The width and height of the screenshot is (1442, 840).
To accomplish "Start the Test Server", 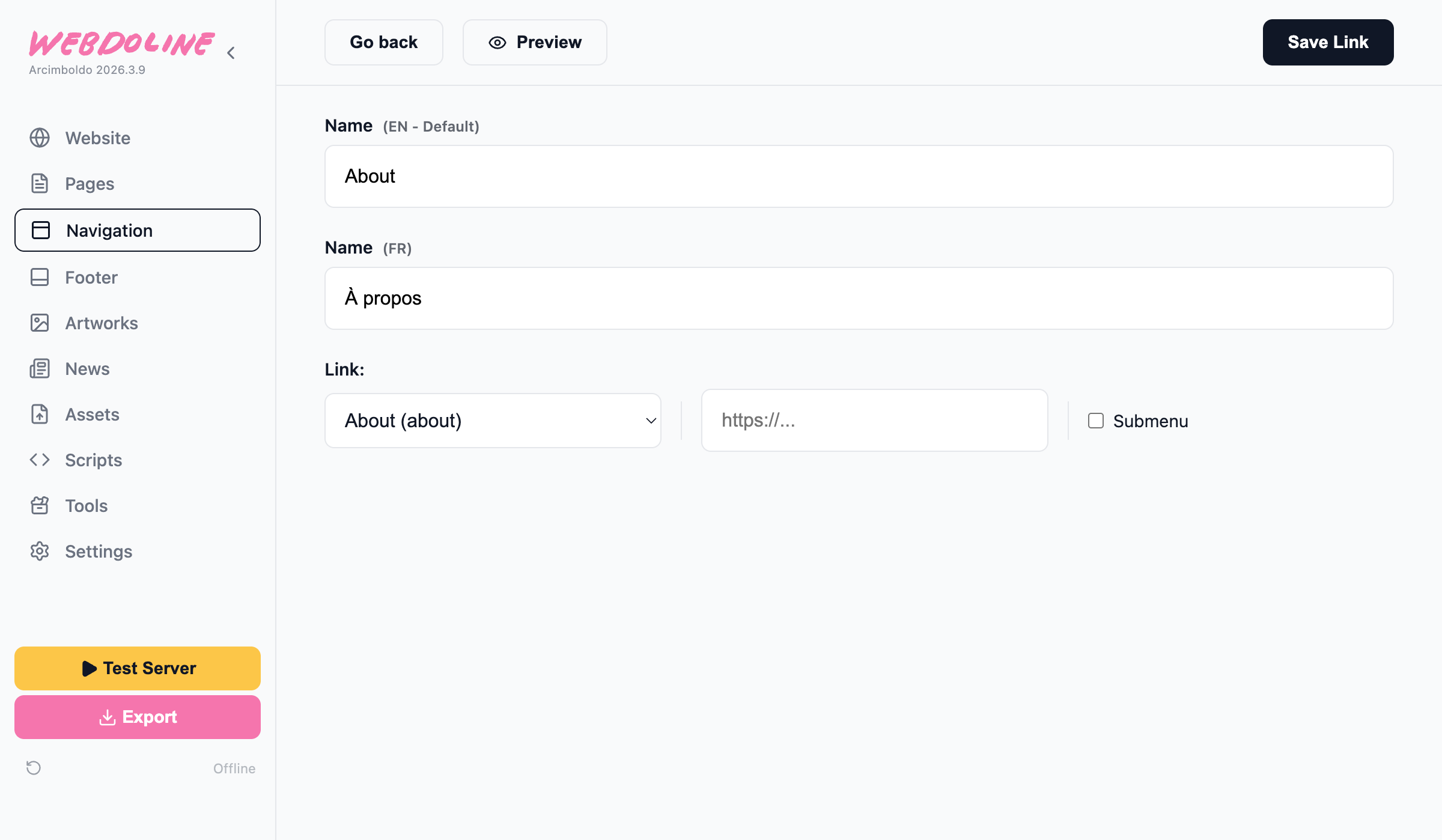I will 138,668.
